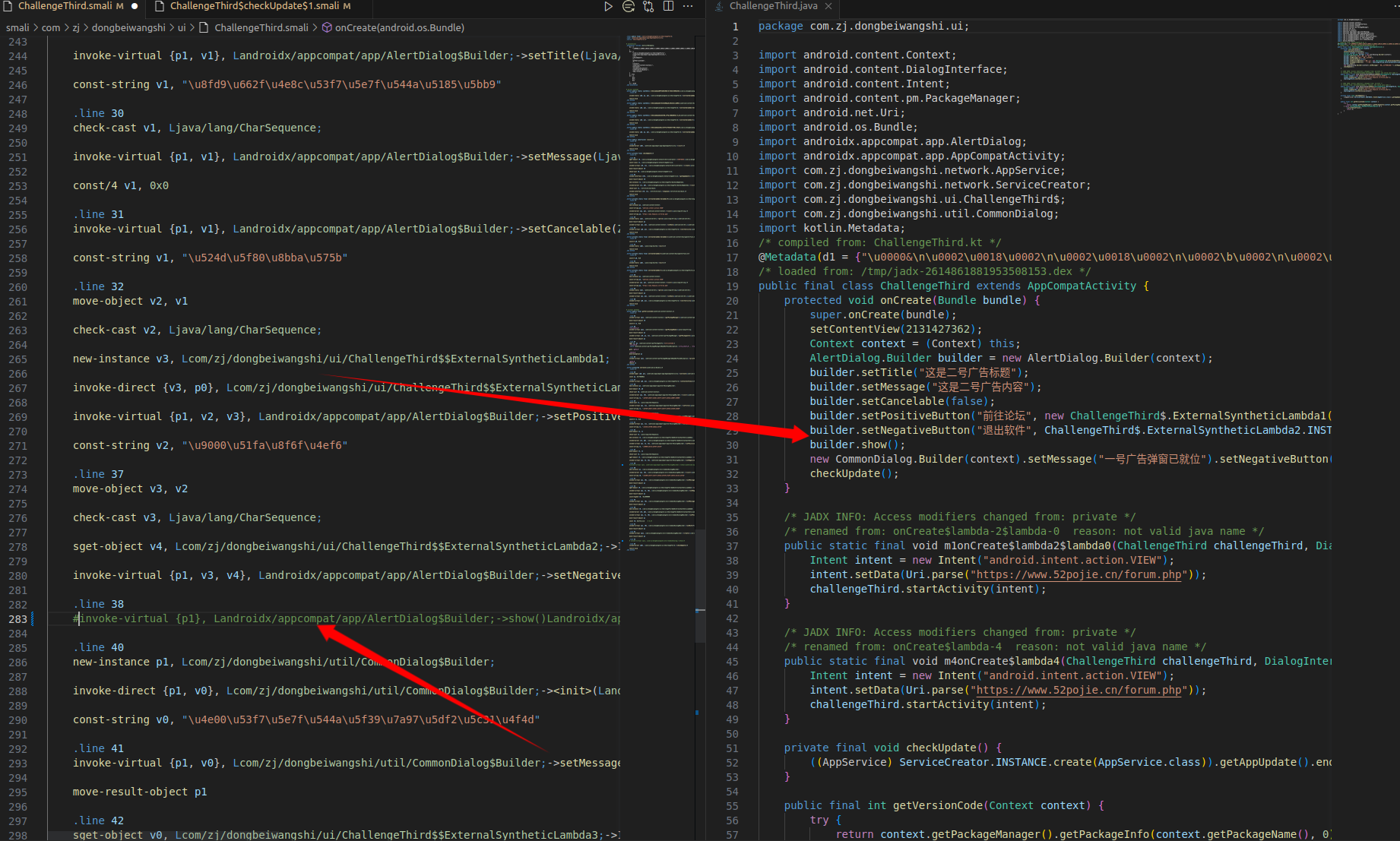Click const-string on smali line 271
Screen dimensions: 1400x841
[x=210, y=446]
